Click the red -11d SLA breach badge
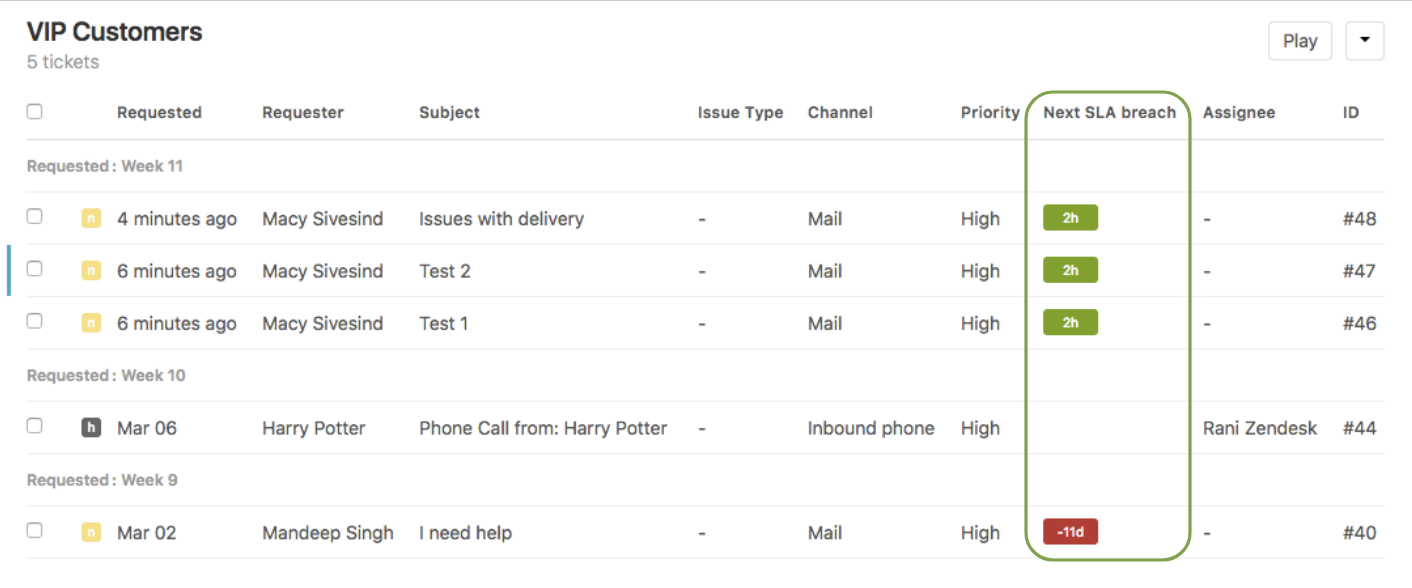This screenshot has width=1412, height=588. pyautogui.click(x=1070, y=532)
